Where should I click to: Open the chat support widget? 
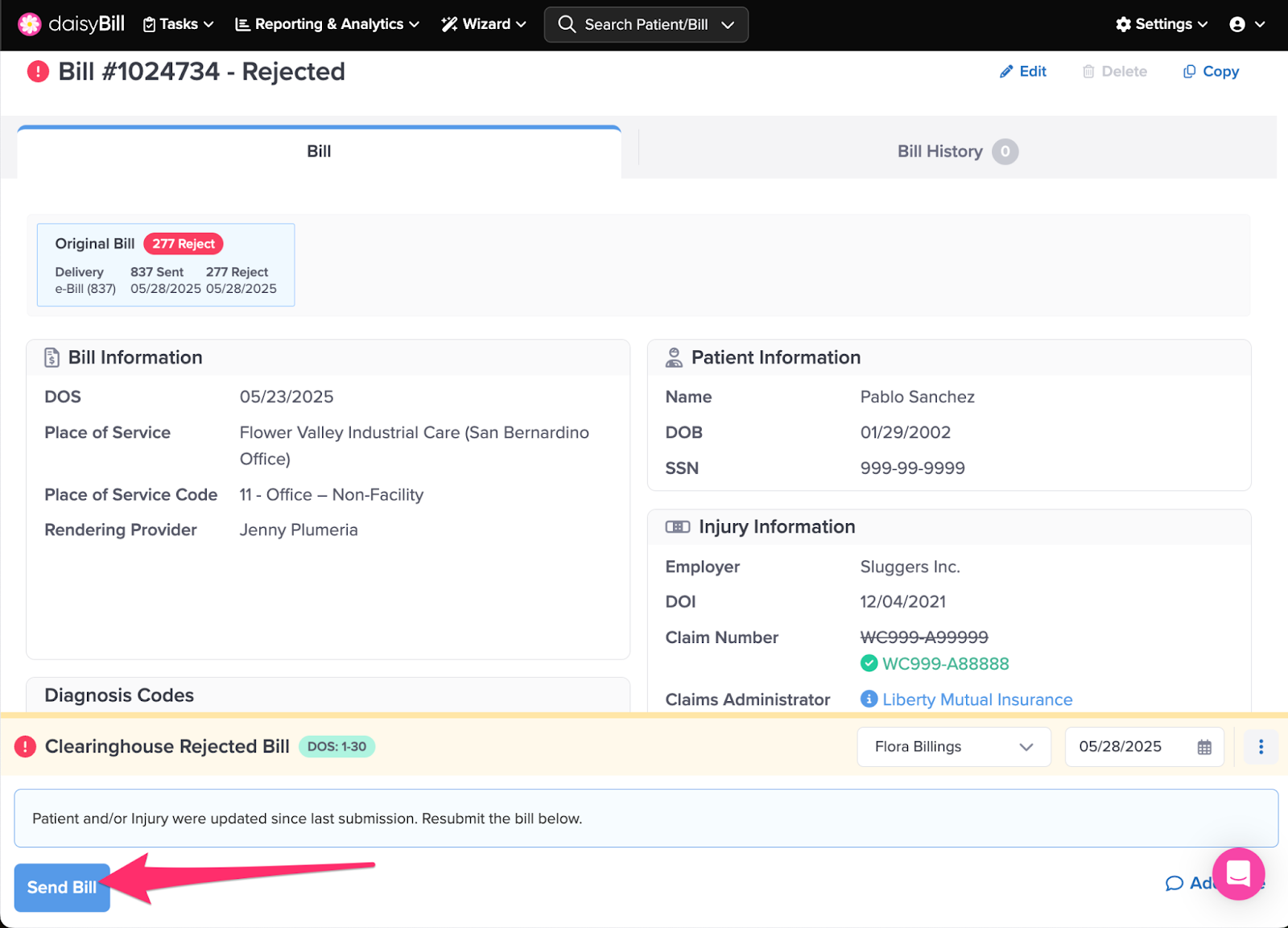(1238, 873)
